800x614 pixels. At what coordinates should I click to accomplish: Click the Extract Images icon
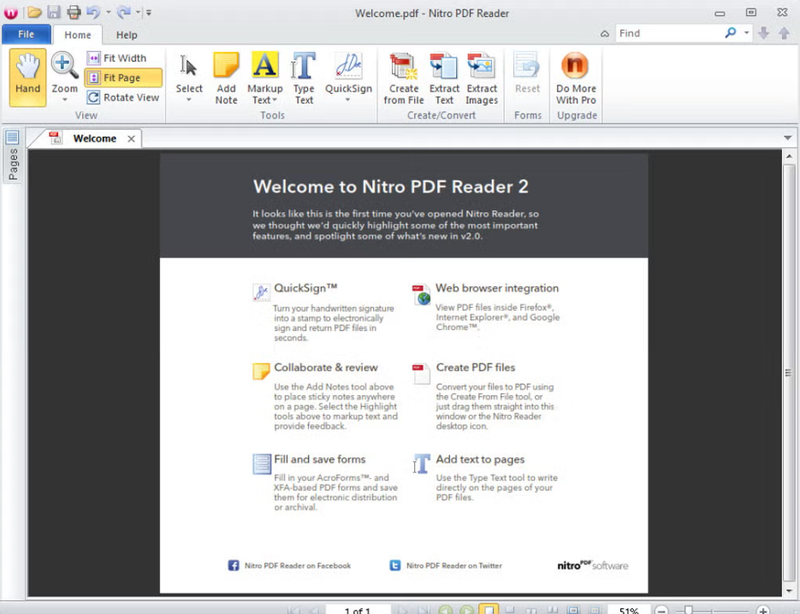[482, 66]
